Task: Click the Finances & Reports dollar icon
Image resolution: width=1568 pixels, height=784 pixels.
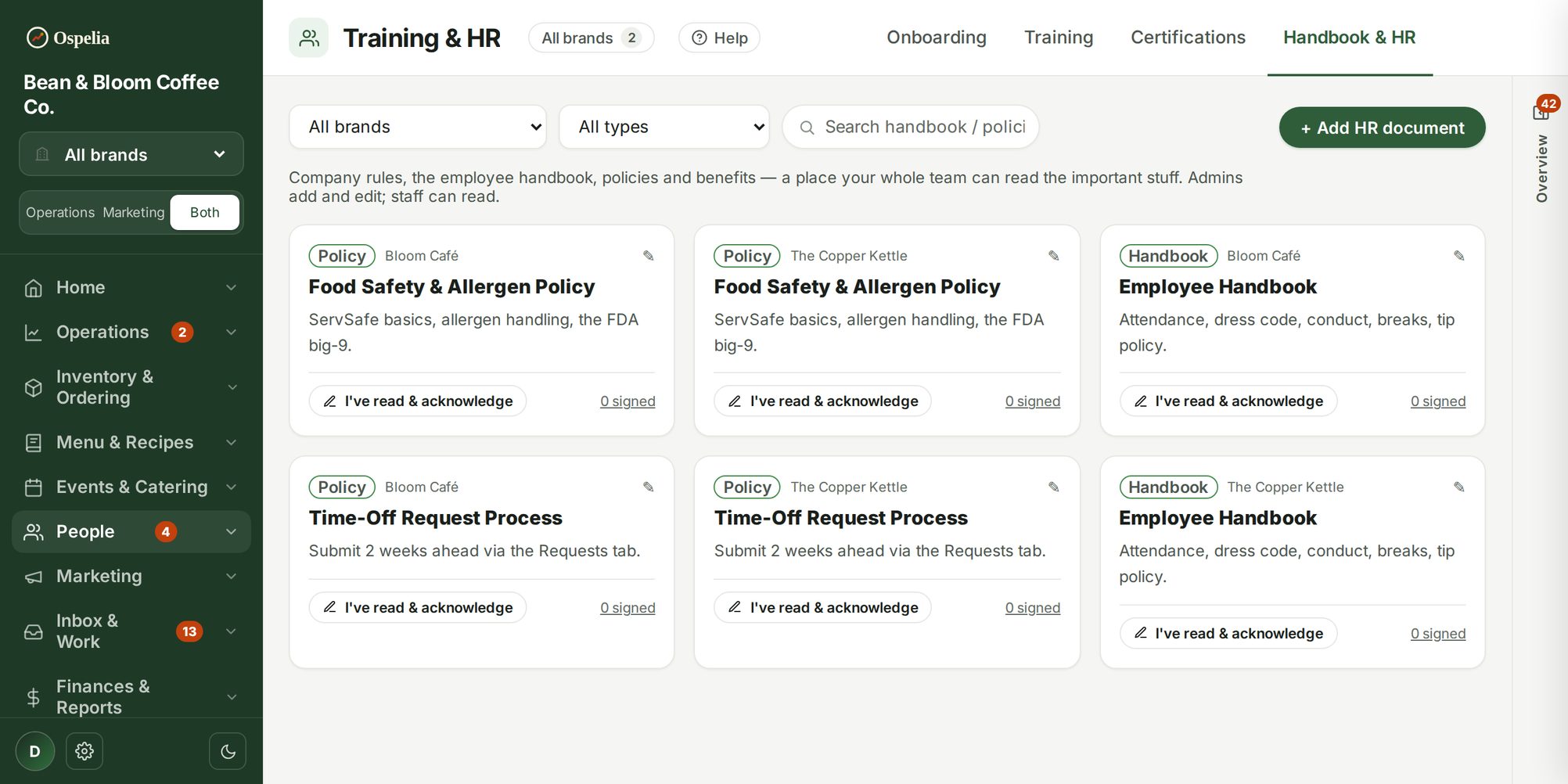Action: [34, 697]
